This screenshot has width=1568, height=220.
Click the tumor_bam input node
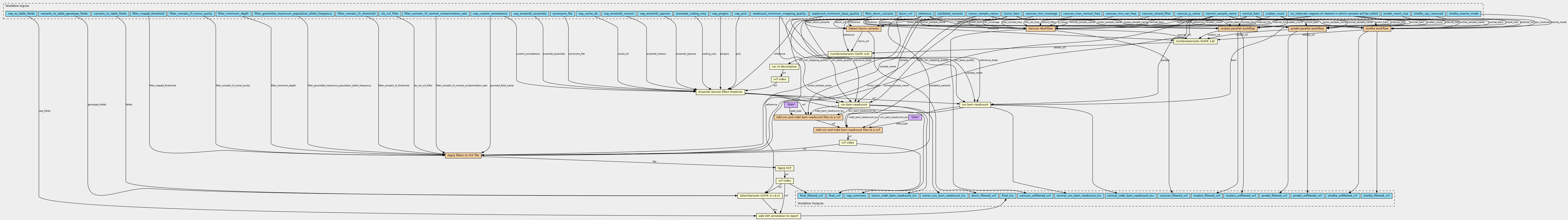click(1011, 13)
